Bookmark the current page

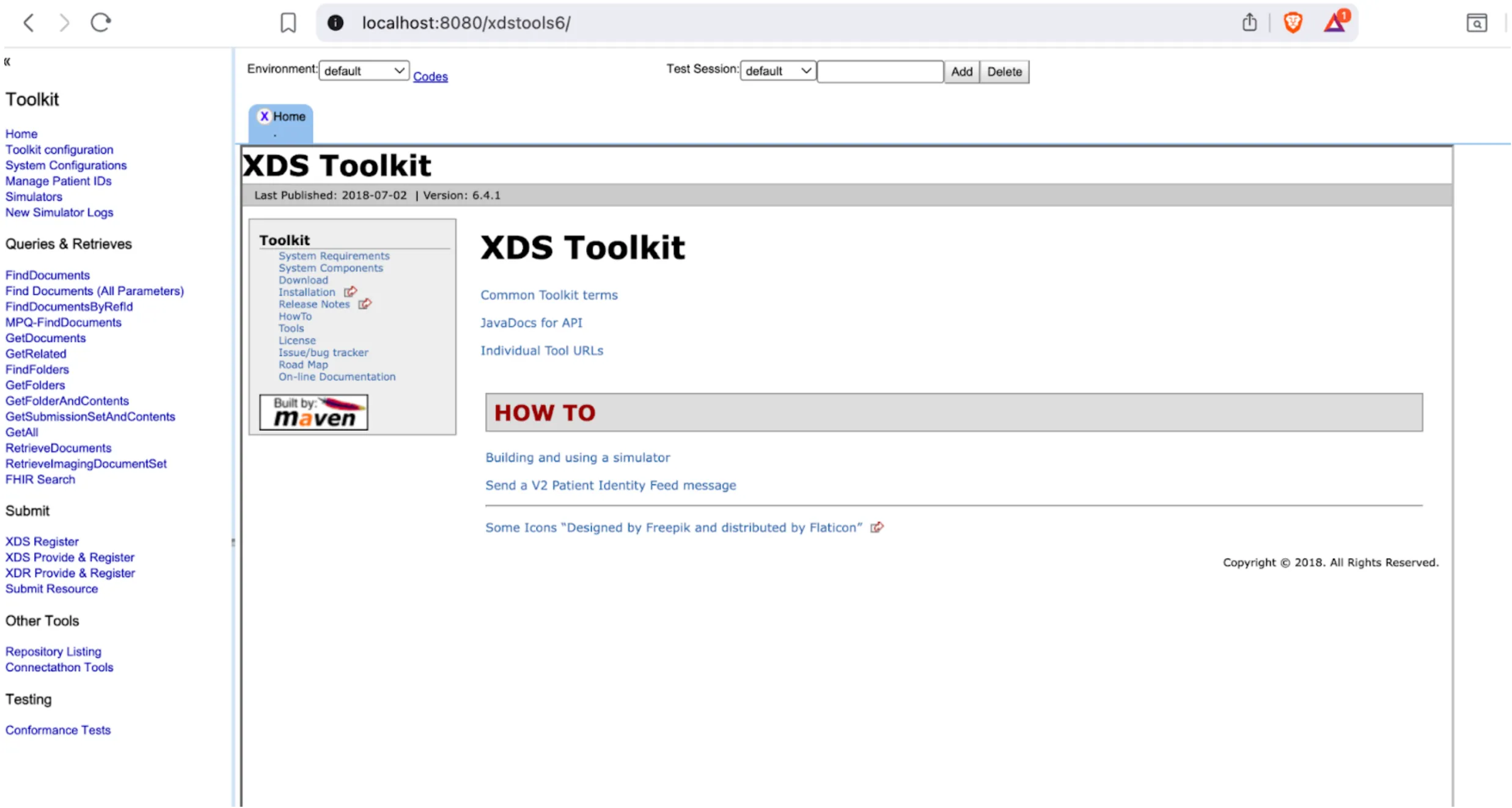coord(288,22)
